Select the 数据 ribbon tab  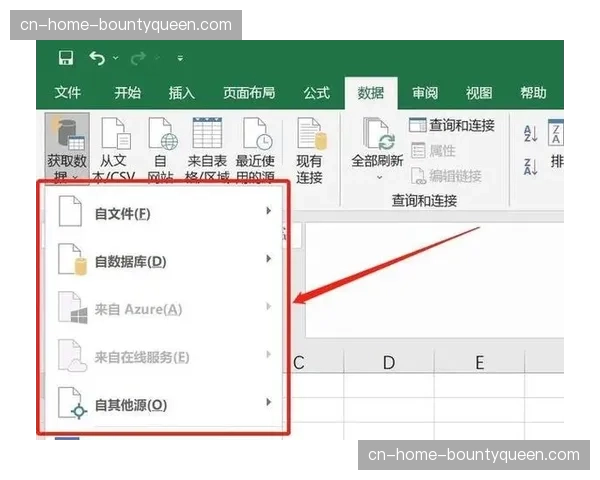[x=371, y=93]
